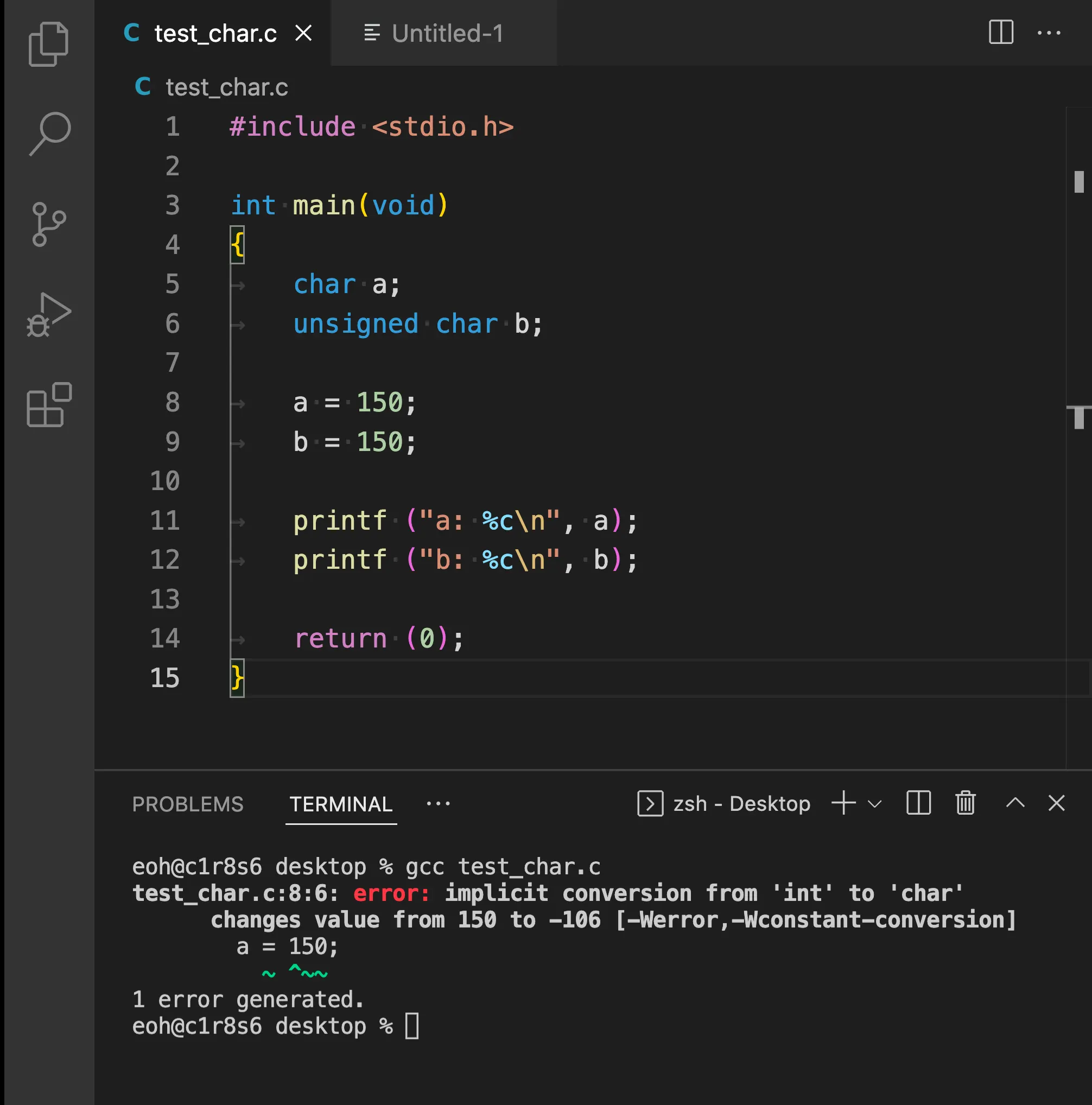Viewport: 1092px width, 1105px height.
Task: Open the Extensions view
Action: pyautogui.click(x=49, y=405)
